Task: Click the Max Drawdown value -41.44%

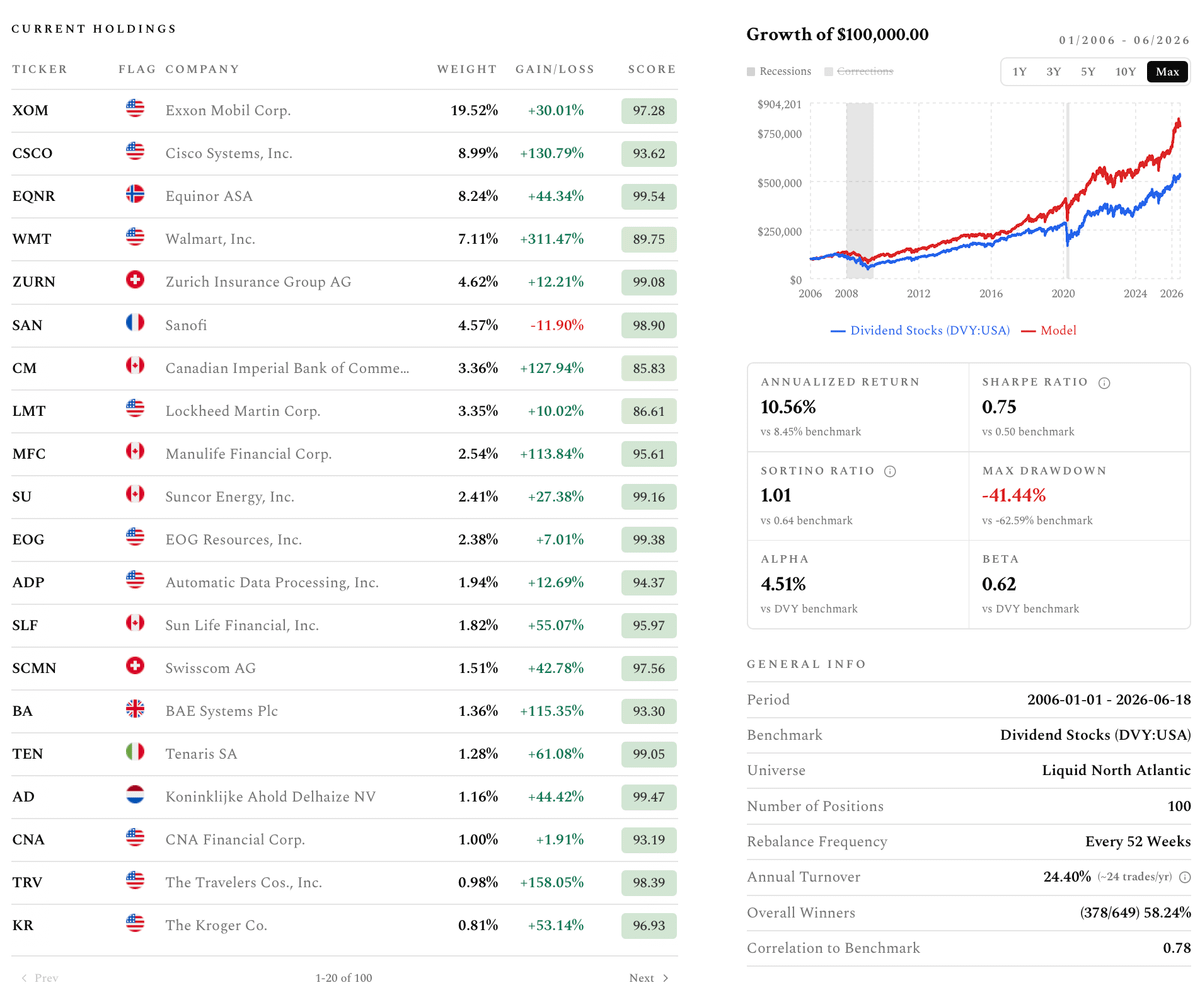Action: point(1014,495)
